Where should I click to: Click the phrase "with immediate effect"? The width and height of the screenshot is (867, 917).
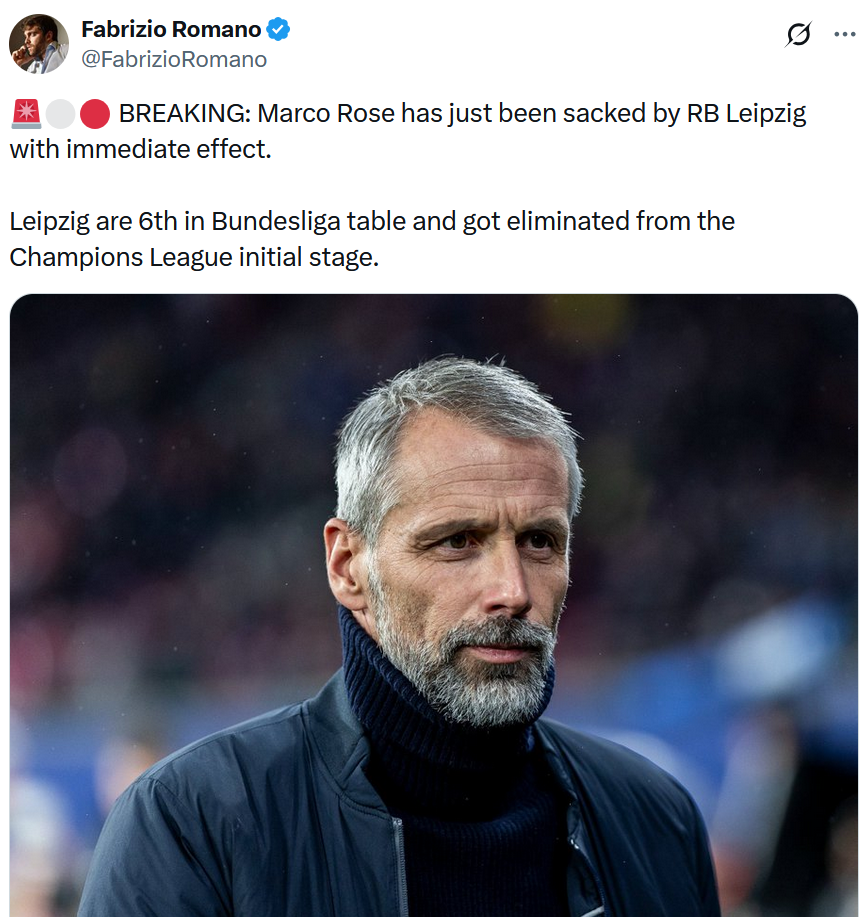(x=140, y=150)
